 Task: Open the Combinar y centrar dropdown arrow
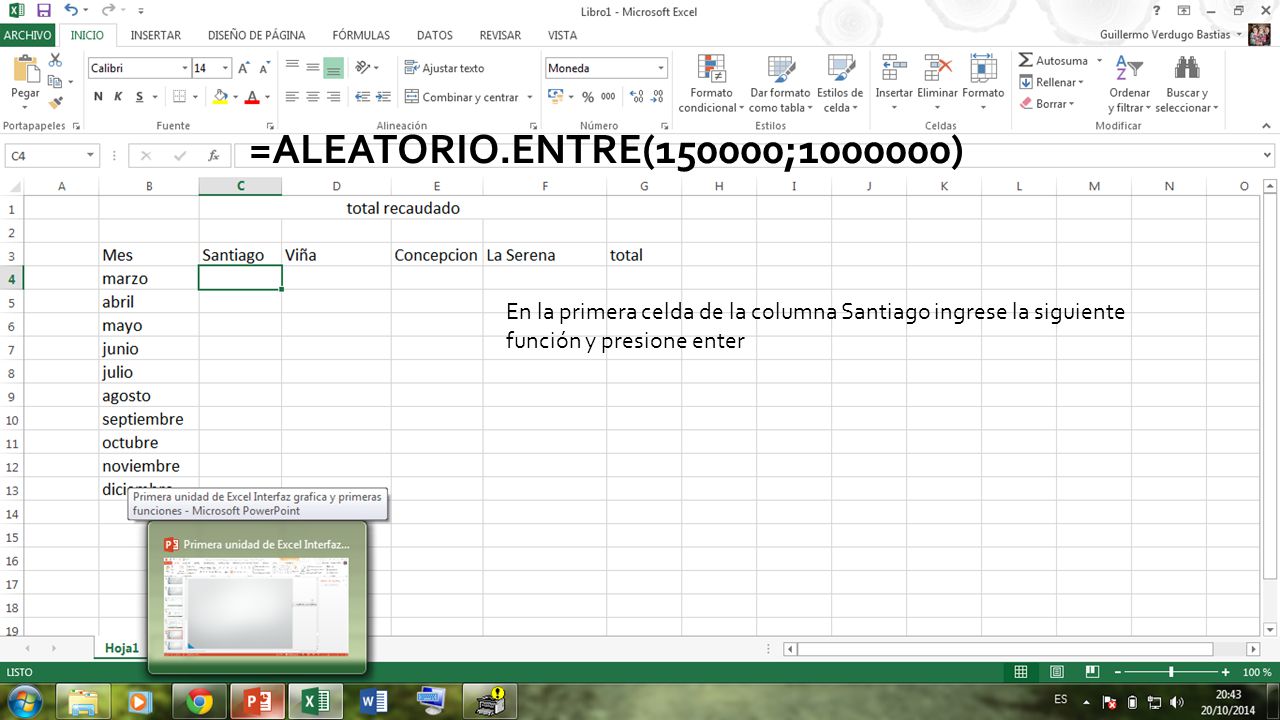pos(529,97)
